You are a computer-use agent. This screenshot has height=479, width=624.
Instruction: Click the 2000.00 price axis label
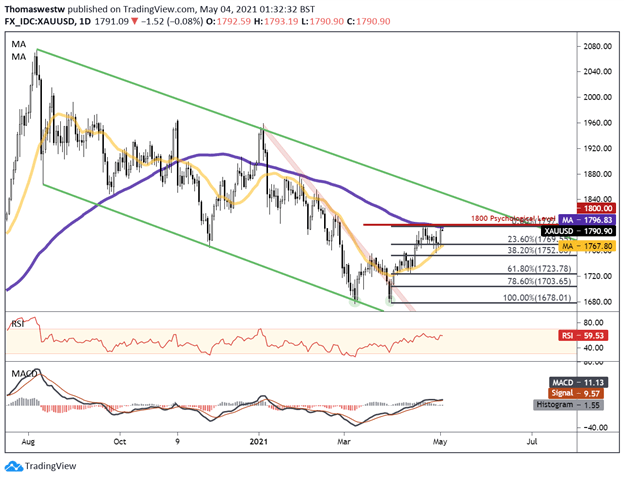click(x=597, y=97)
